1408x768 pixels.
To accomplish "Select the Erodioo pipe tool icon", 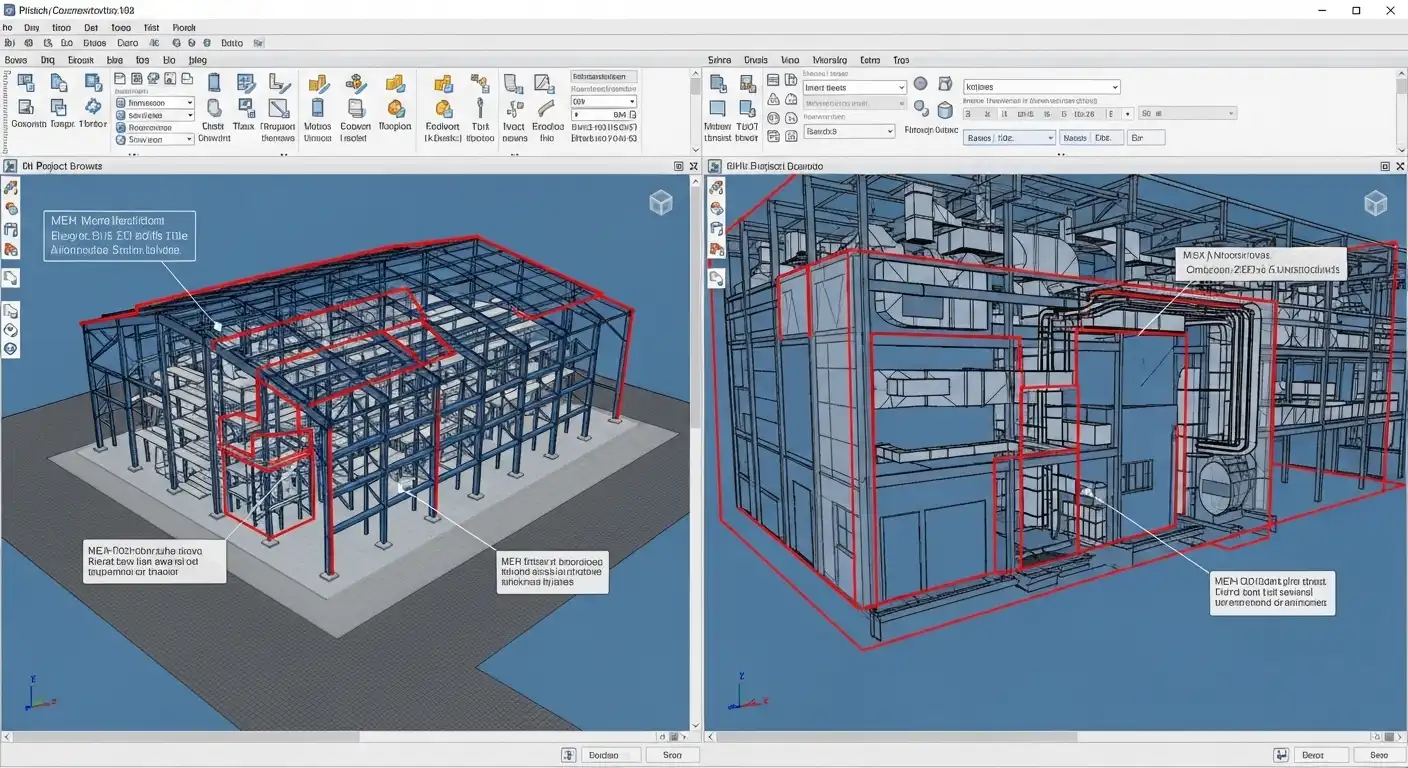I will coord(547,107).
